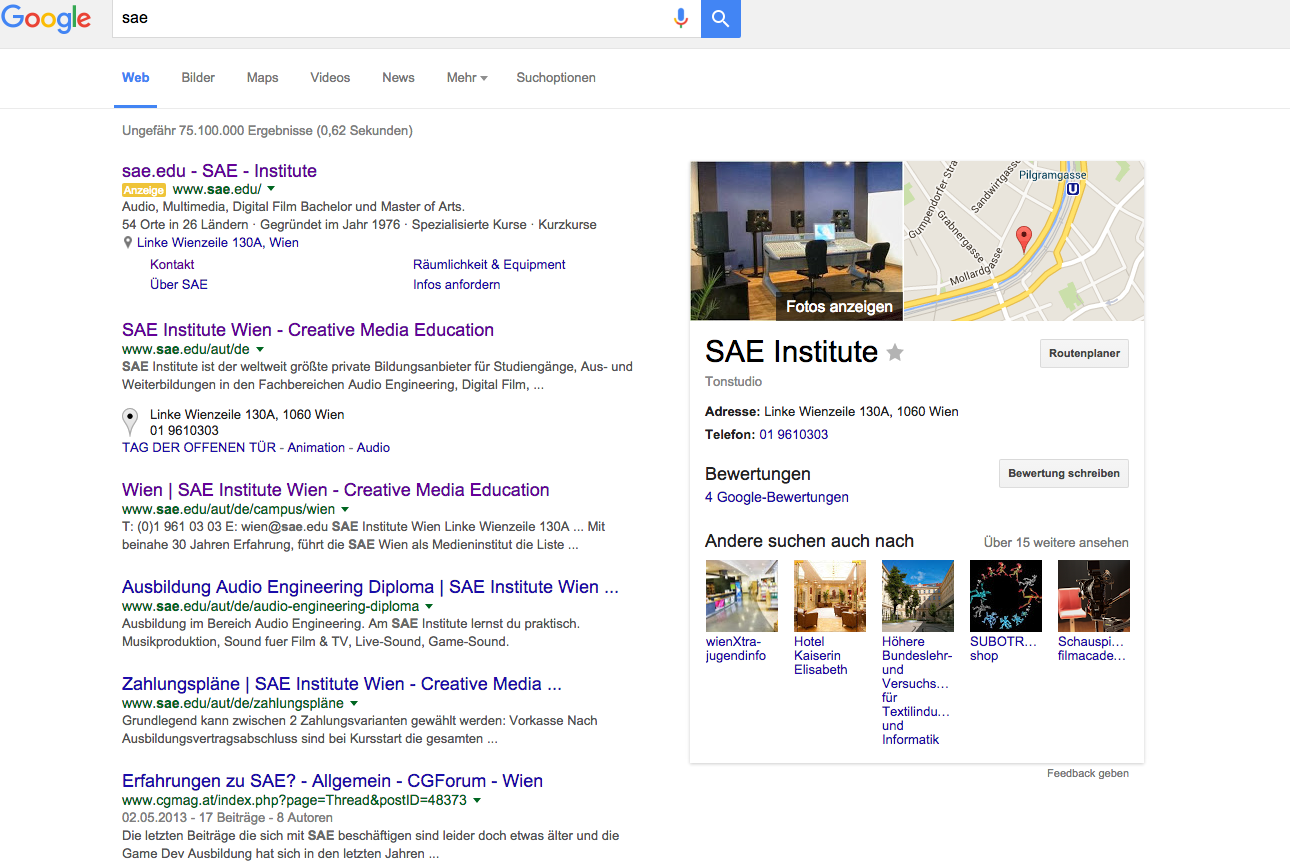Click the U-Bahn Pilgramgasse station icon
Viewport: 1290px width, 866px height.
(1073, 188)
